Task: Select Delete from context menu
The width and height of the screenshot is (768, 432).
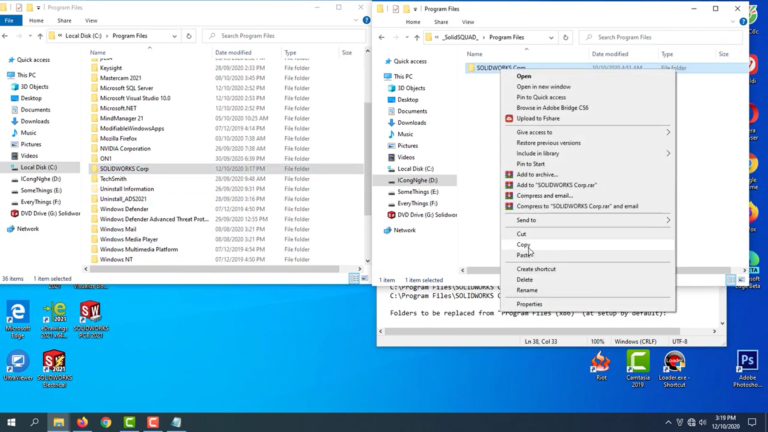Action: coord(588,280)
